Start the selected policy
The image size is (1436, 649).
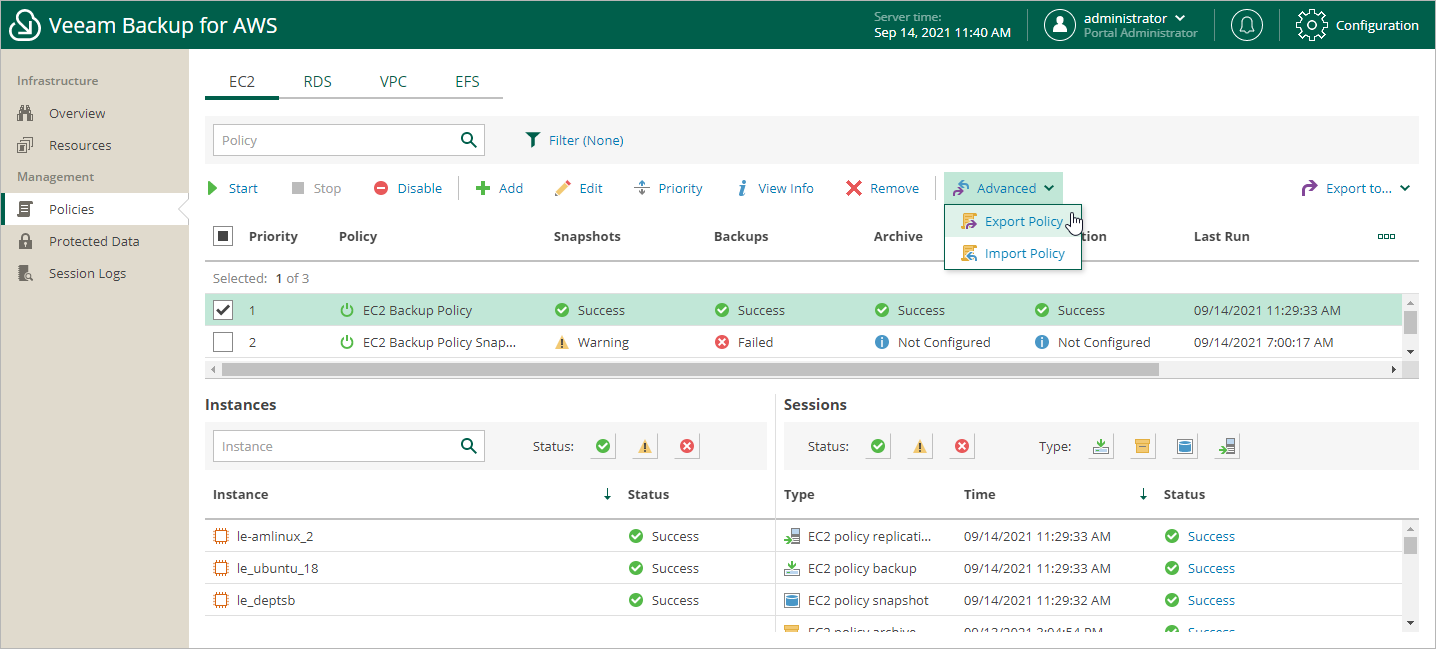[x=232, y=188]
